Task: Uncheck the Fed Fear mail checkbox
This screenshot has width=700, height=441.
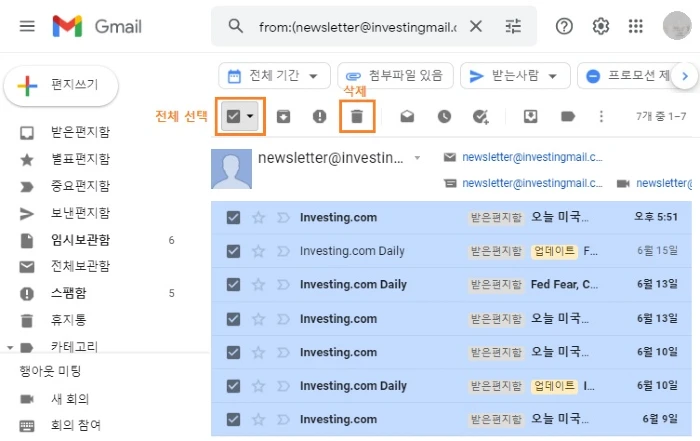Action: [x=233, y=284]
